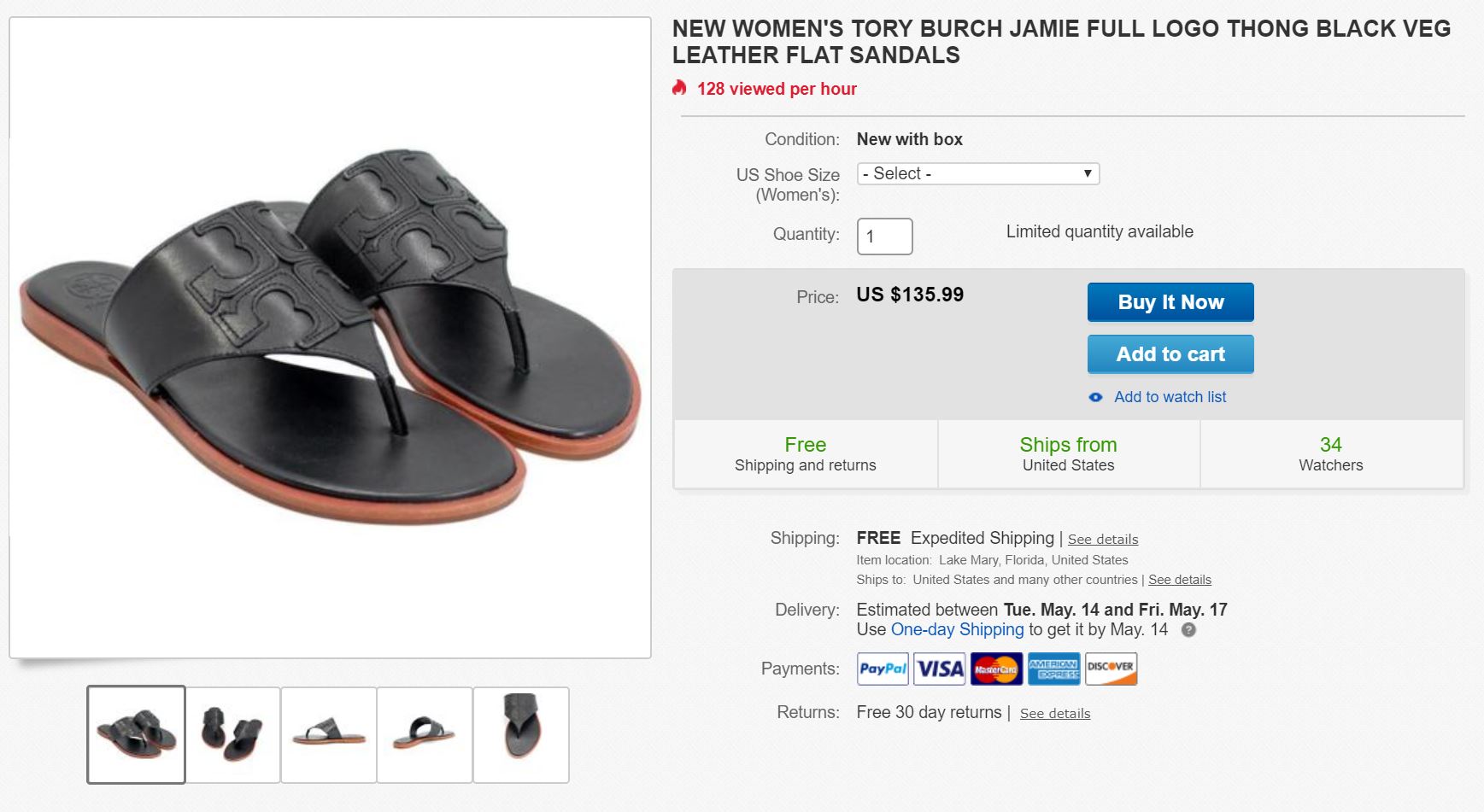The width and height of the screenshot is (1484, 812).
Task: Click the PayPal payment icon
Action: point(883,669)
